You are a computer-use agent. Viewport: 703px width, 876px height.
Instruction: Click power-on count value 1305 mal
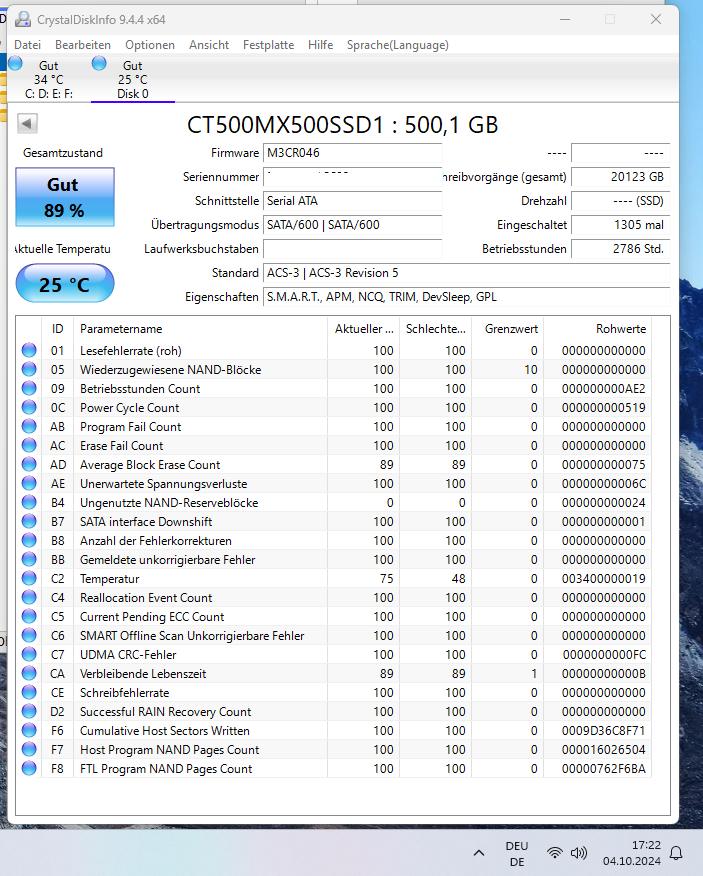[621, 225]
